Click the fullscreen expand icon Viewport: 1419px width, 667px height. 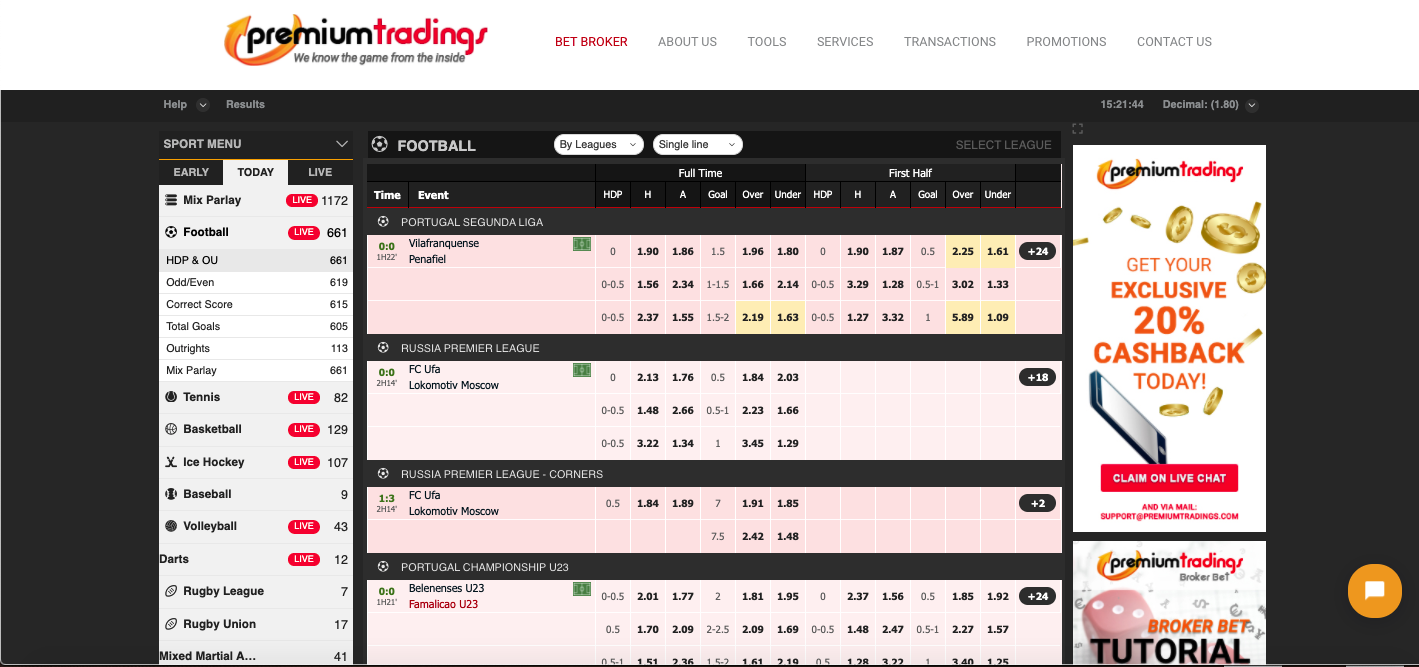(x=1077, y=128)
